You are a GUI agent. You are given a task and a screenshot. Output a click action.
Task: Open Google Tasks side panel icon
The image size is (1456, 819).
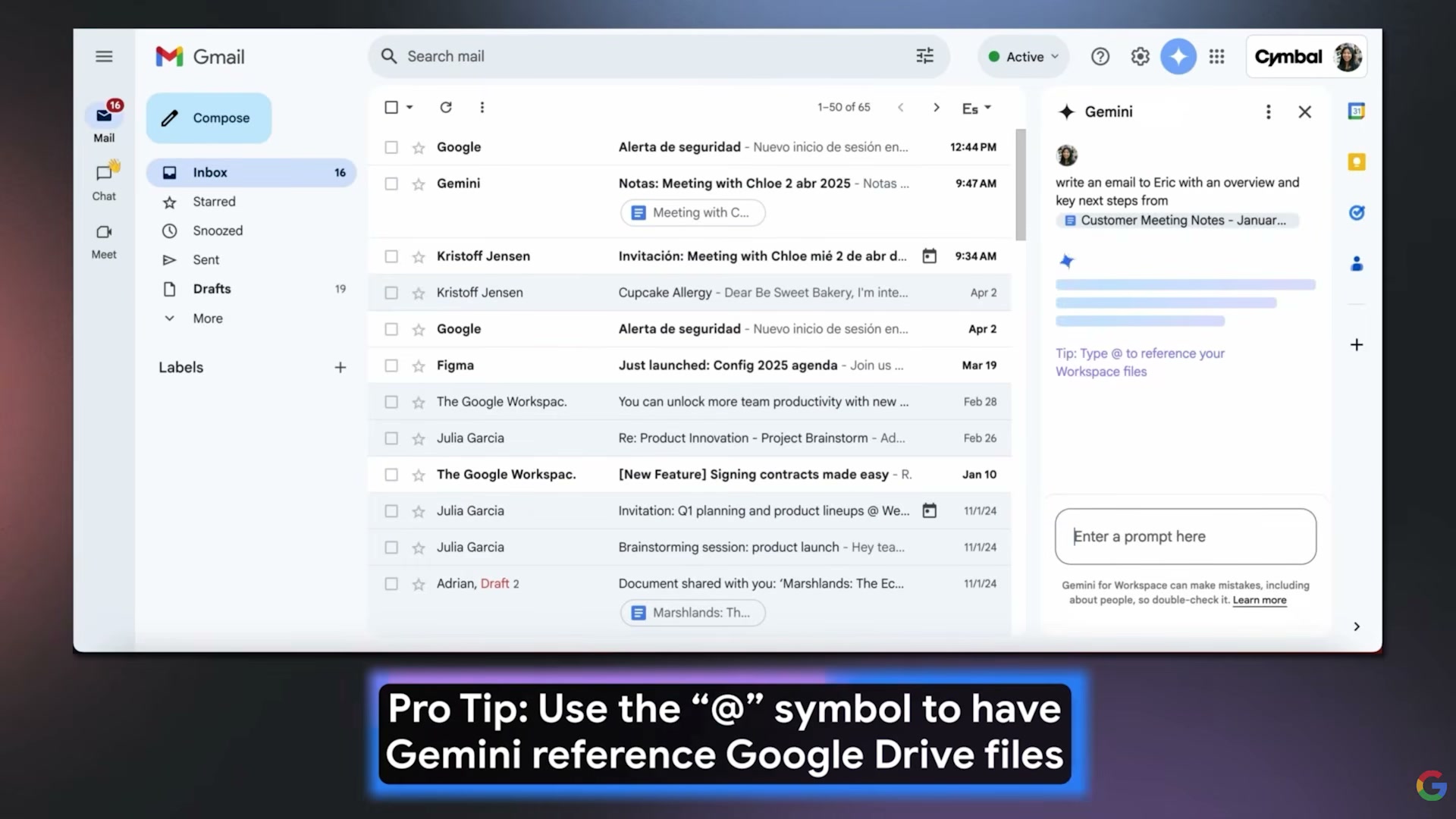click(x=1357, y=213)
